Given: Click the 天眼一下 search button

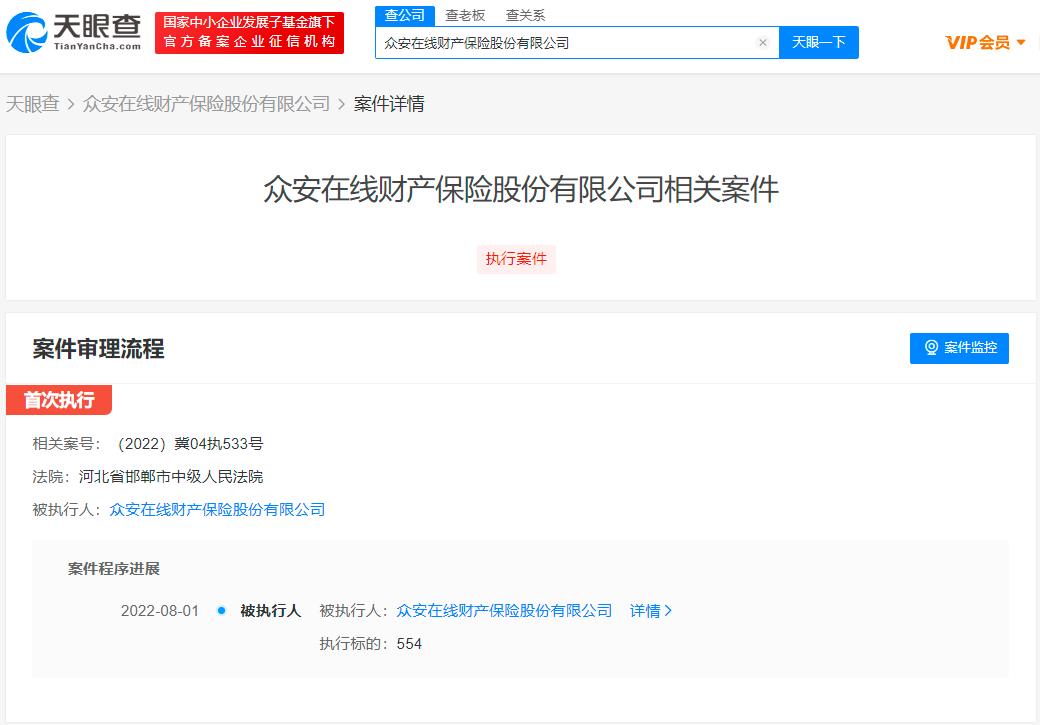Looking at the screenshot, I should [x=818, y=42].
